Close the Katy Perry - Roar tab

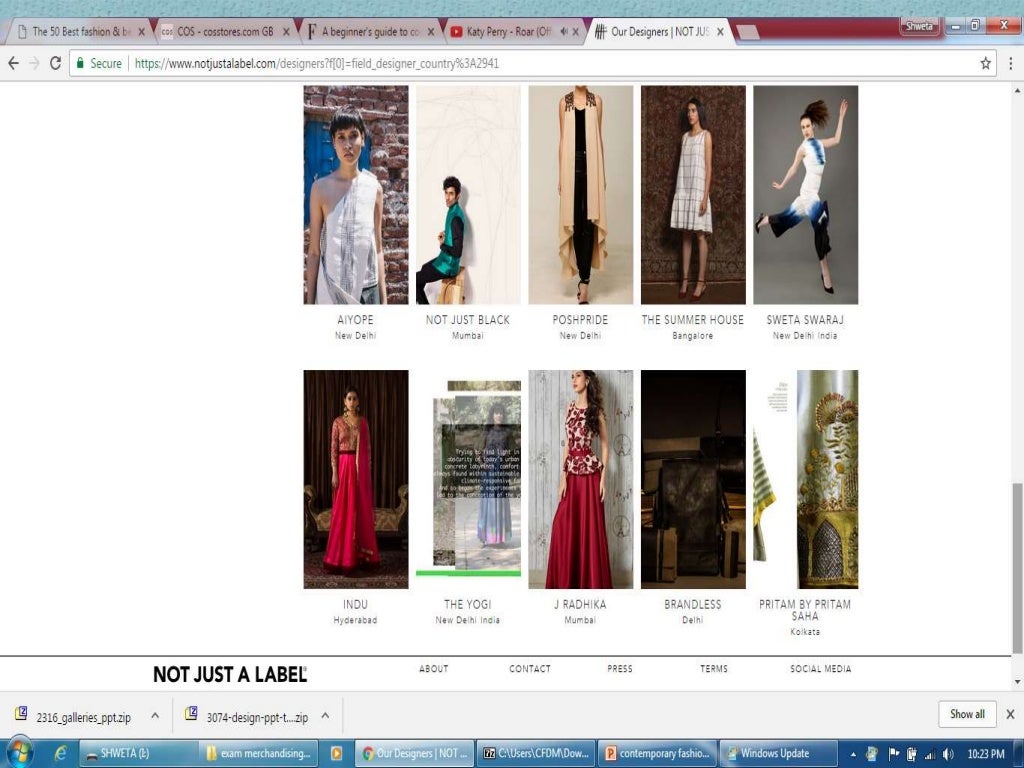[575, 31]
